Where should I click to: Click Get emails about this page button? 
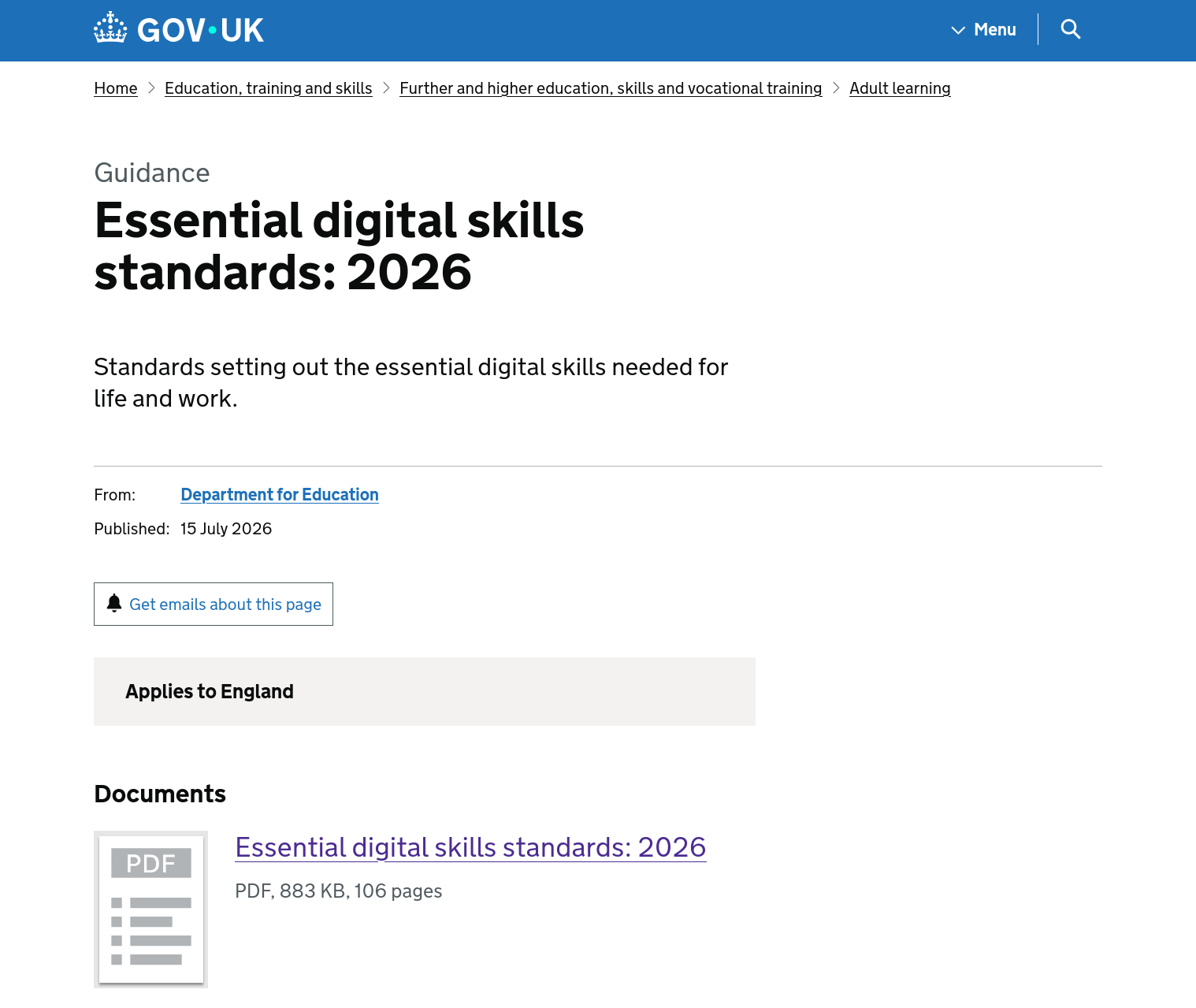(x=214, y=604)
